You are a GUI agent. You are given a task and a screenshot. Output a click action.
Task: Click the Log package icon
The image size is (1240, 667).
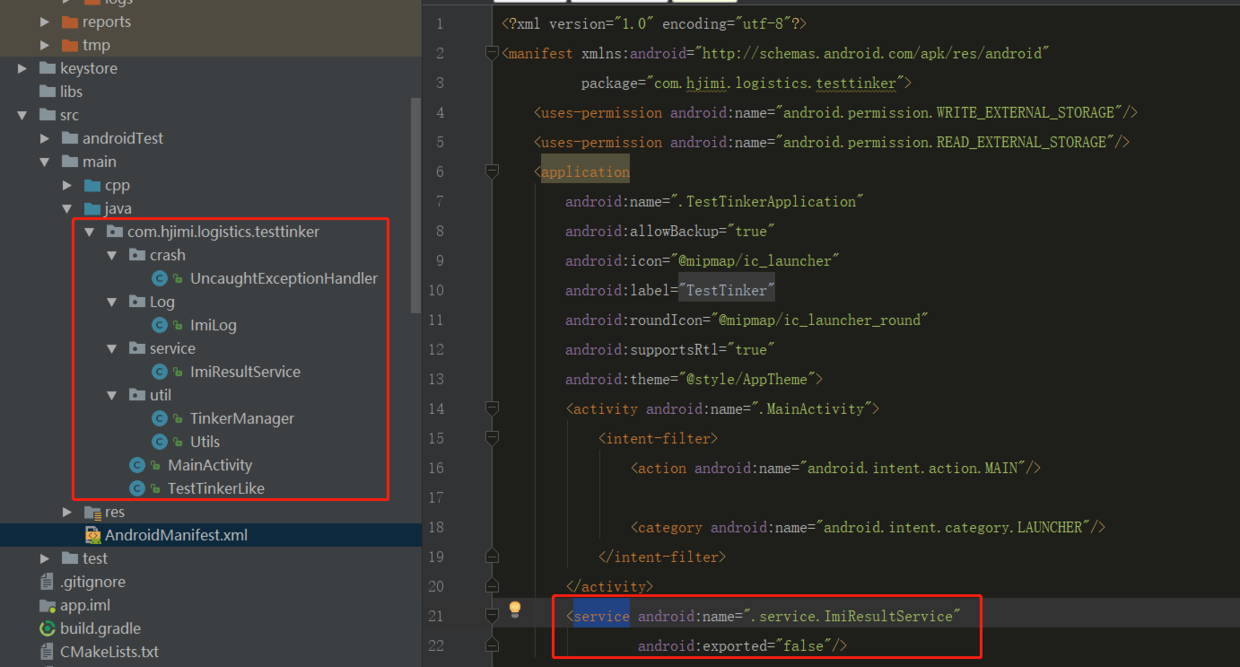(137, 301)
